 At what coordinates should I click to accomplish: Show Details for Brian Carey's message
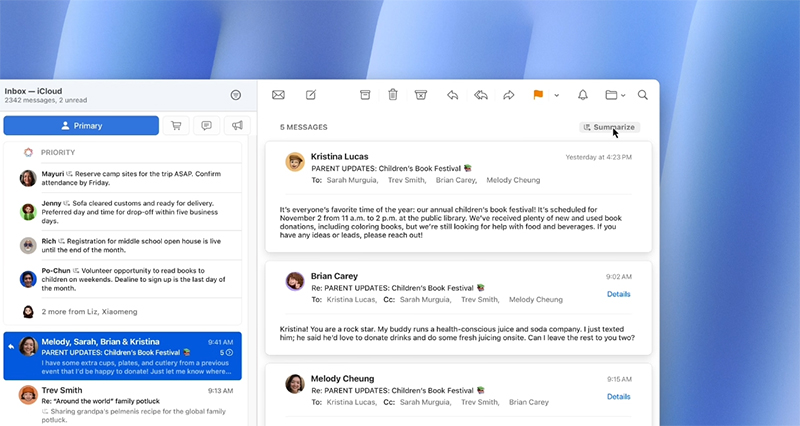(x=618, y=294)
